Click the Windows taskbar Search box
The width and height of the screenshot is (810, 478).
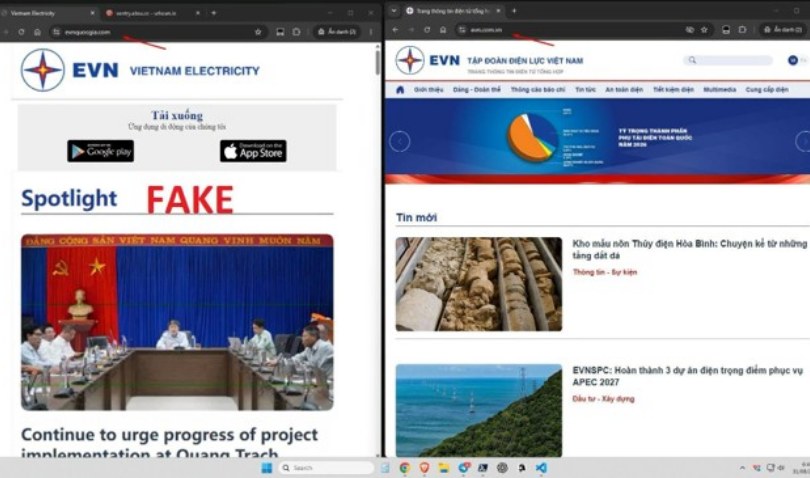click(x=326, y=468)
